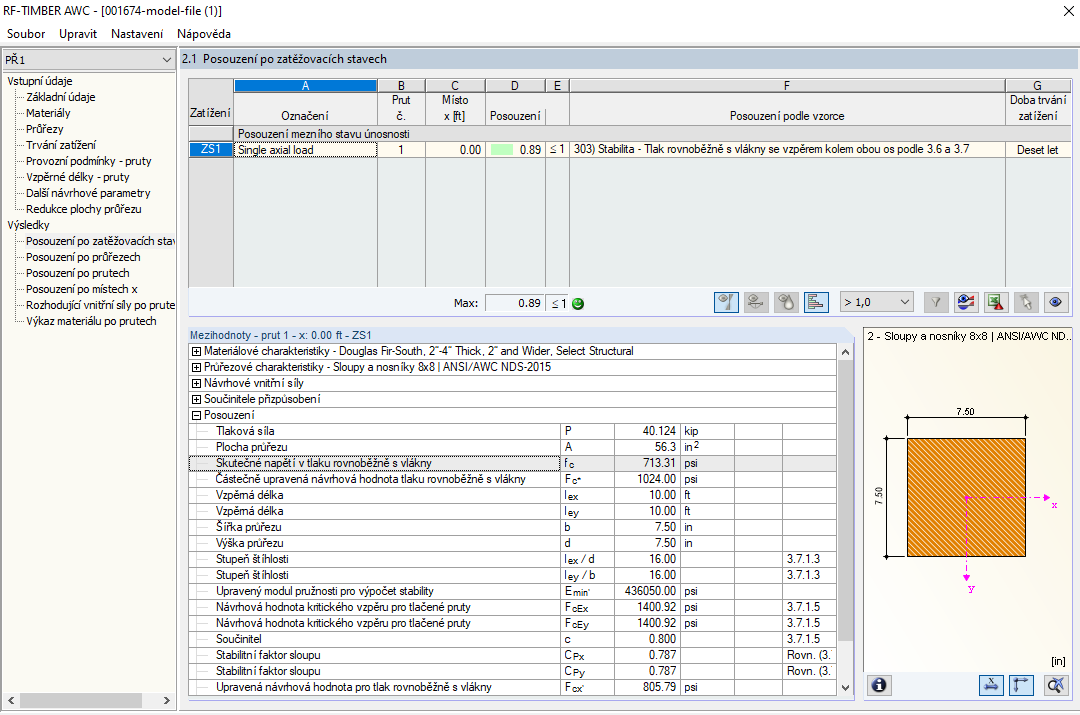Select Posouzení po průřezech

(83, 257)
